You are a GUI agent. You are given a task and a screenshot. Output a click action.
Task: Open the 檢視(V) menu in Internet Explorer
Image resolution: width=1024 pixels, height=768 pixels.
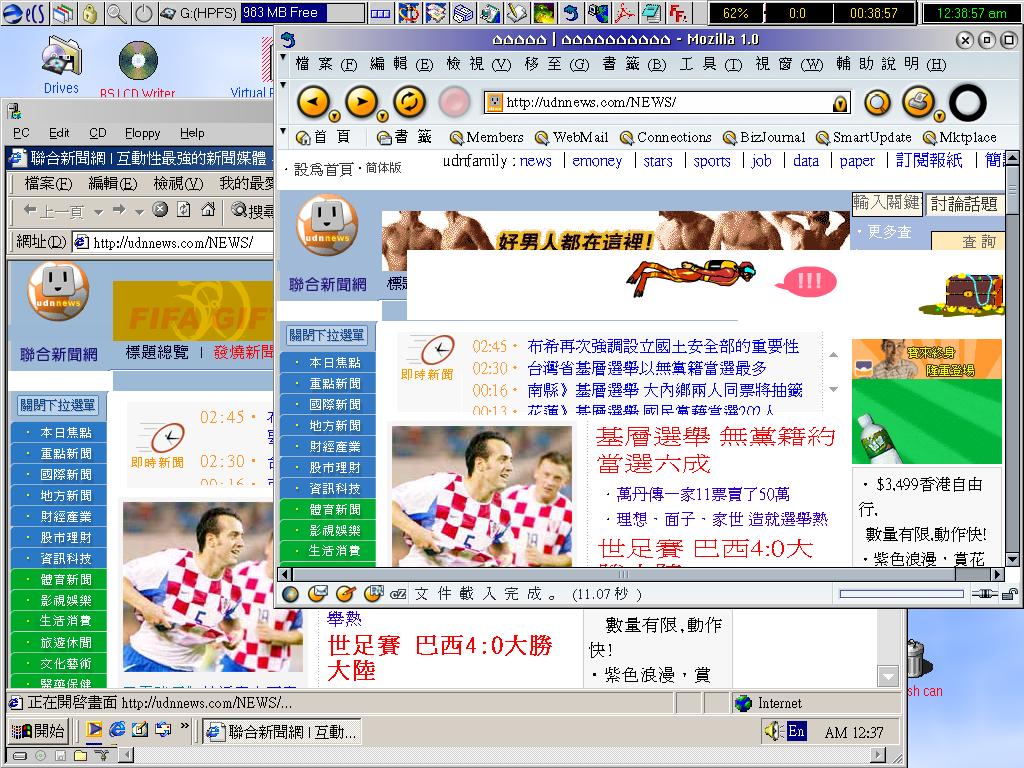(x=178, y=184)
